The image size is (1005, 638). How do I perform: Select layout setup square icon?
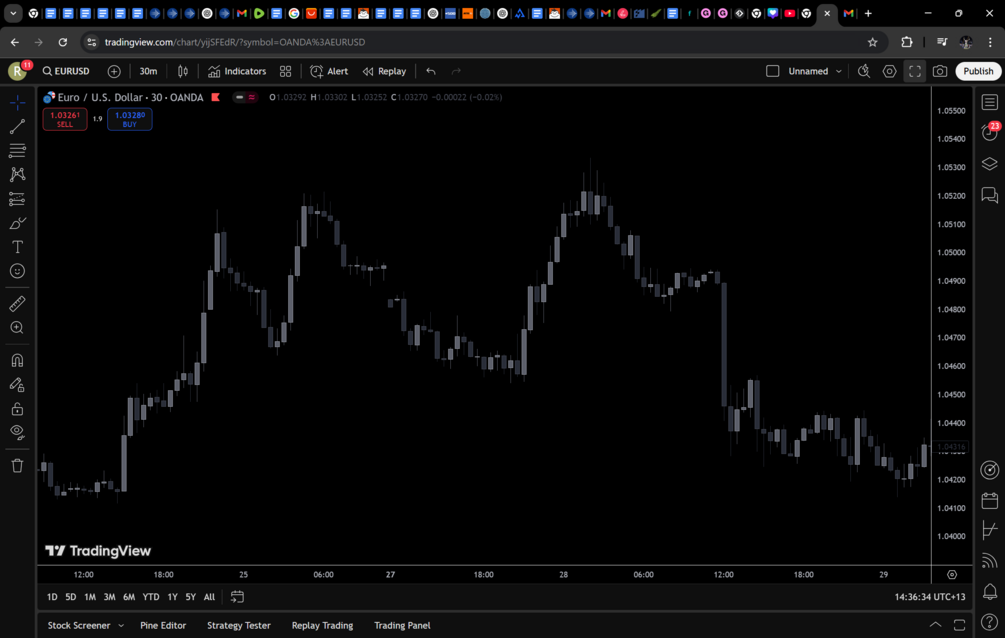pos(772,71)
